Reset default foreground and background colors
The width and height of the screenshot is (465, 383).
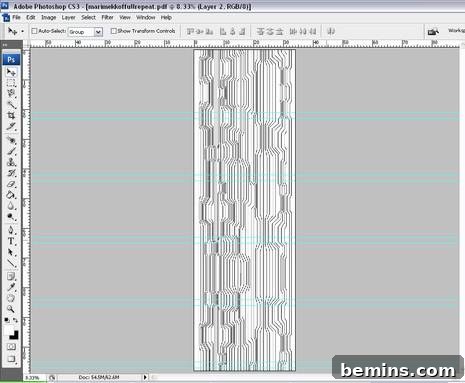tap(7, 320)
